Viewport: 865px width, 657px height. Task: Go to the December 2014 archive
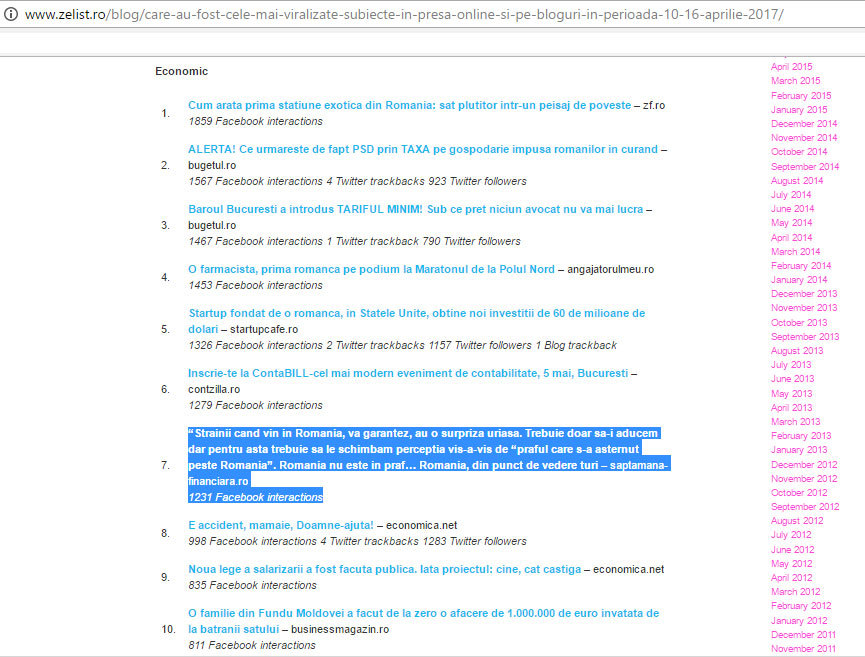(x=803, y=123)
